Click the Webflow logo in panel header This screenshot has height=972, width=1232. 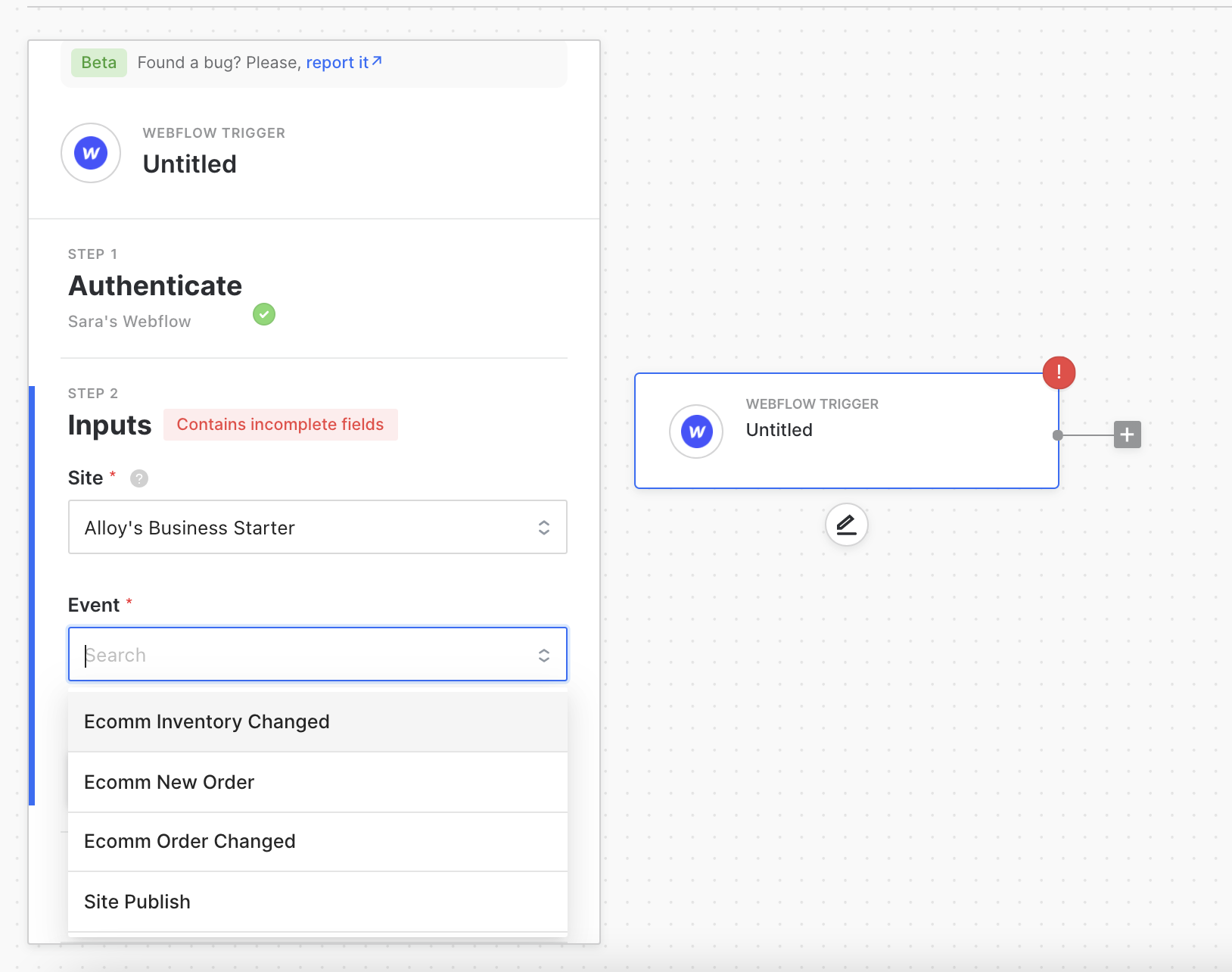(91, 153)
